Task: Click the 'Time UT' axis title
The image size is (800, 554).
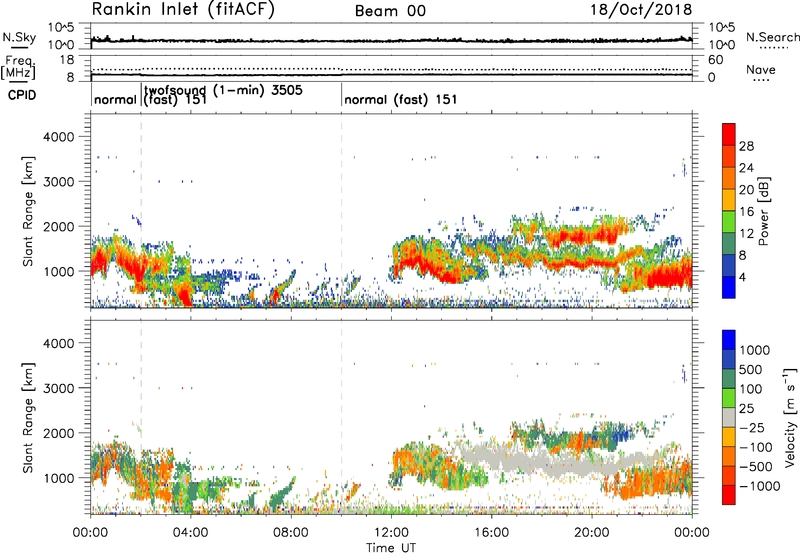Action: coord(391,548)
